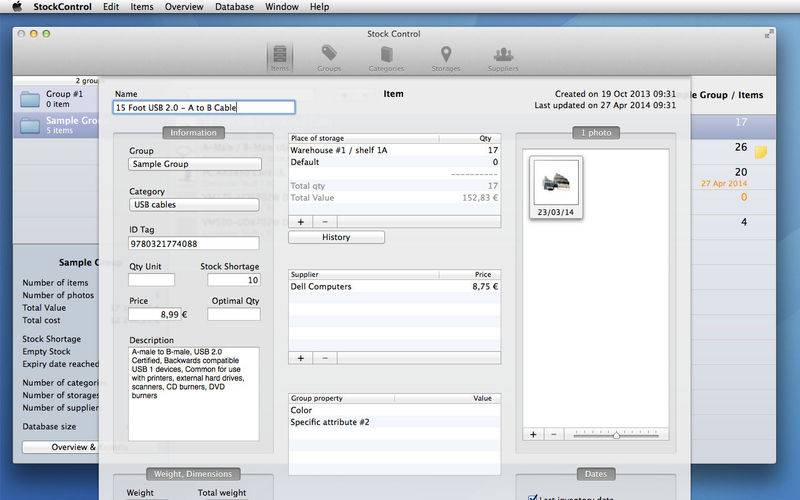Adjust the photo thumbnail size slider
800x500 pixels.
(x=616, y=435)
